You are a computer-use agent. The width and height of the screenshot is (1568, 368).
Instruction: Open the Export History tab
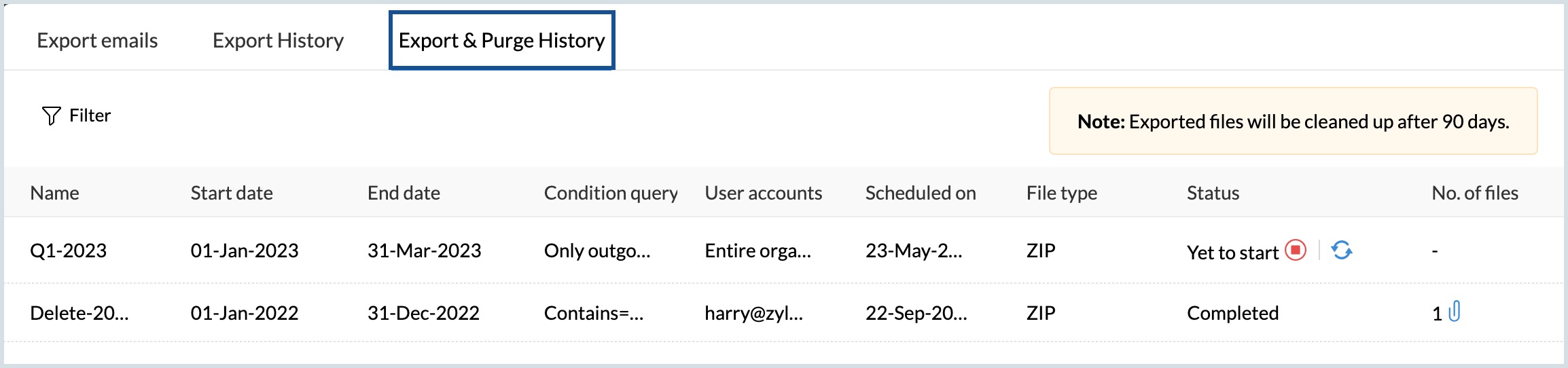[x=278, y=41]
